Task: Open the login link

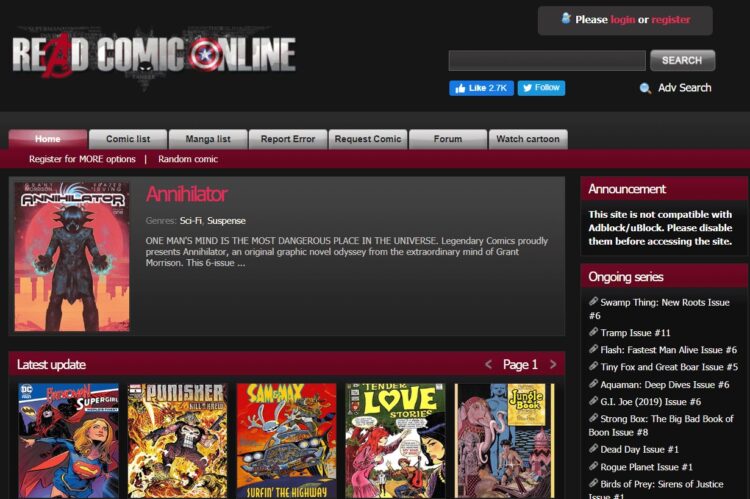Action: point(623,20)
